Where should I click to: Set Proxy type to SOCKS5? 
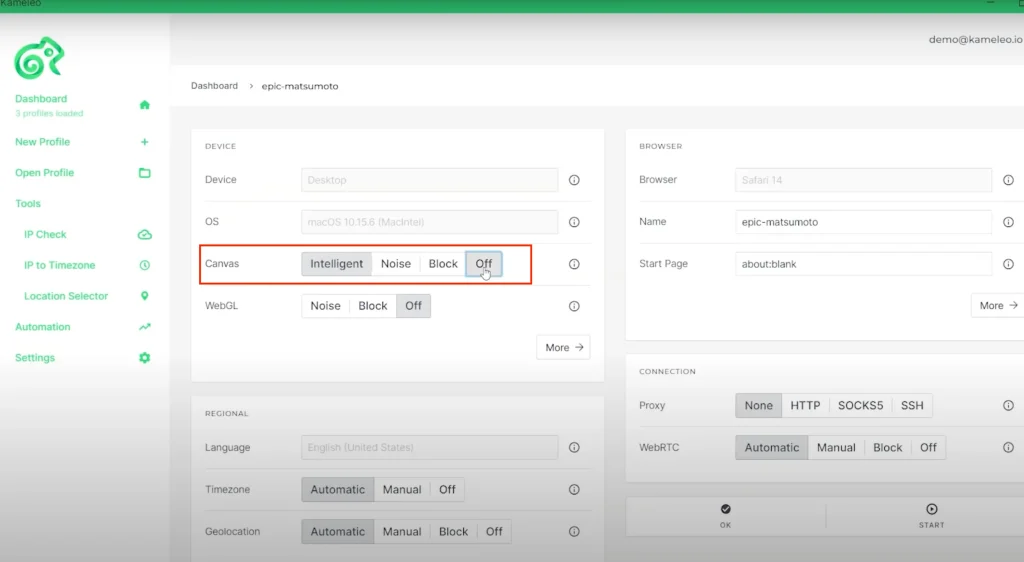pos(860,405)
